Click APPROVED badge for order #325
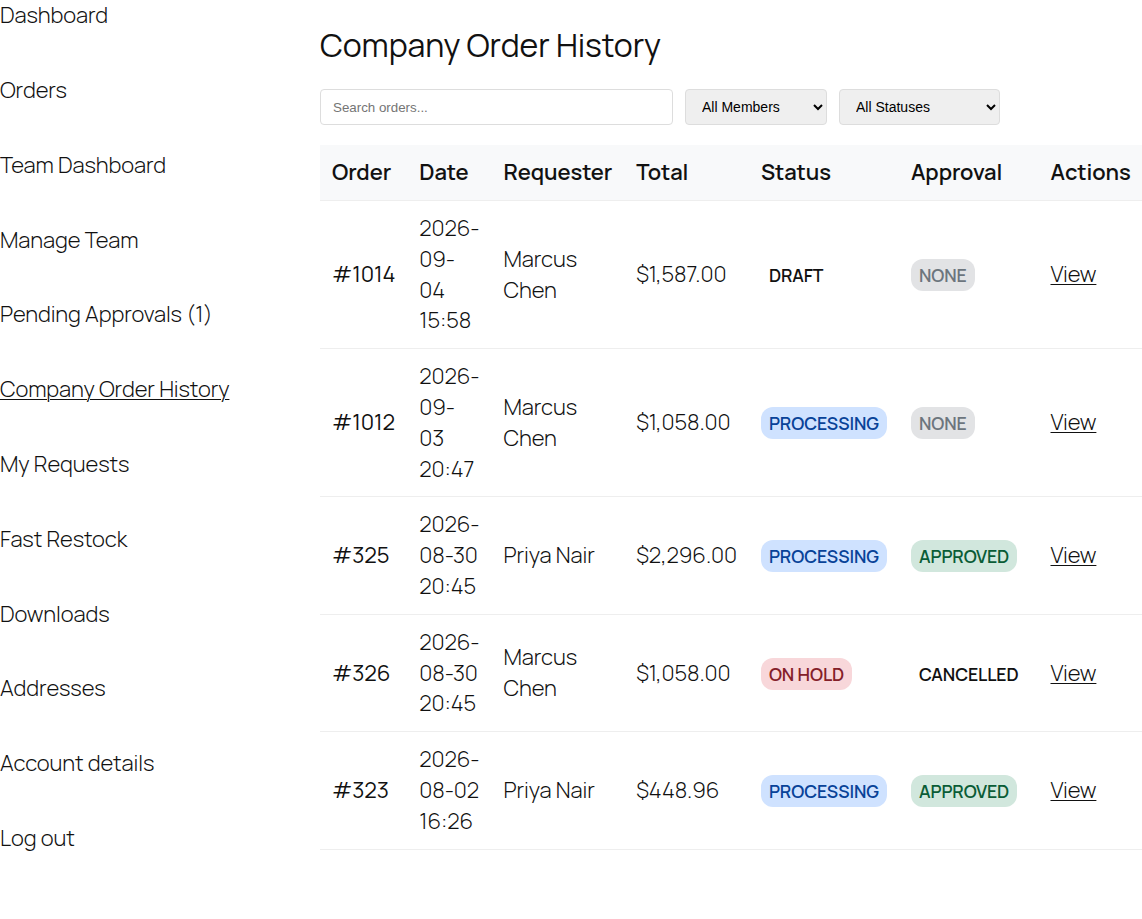Viewport: 1142px width, 919px height. click(x=964, y=556)
